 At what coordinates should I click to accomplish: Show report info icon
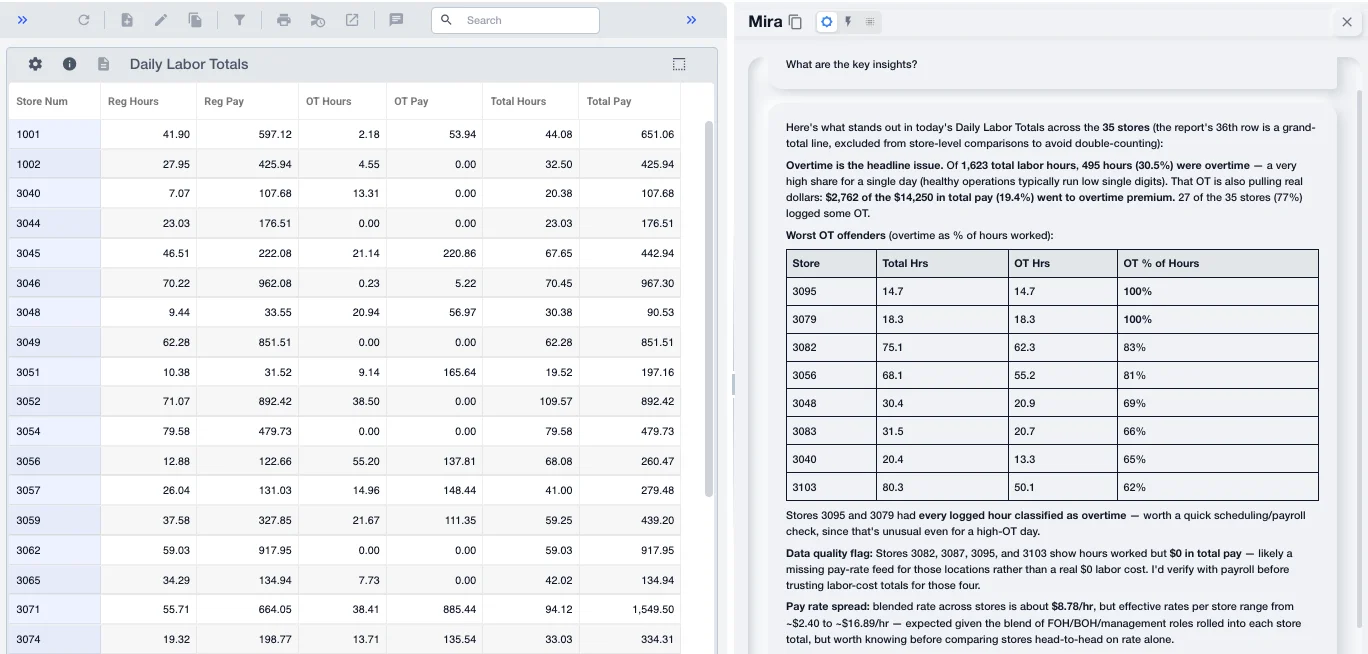(x=69, y=64)
